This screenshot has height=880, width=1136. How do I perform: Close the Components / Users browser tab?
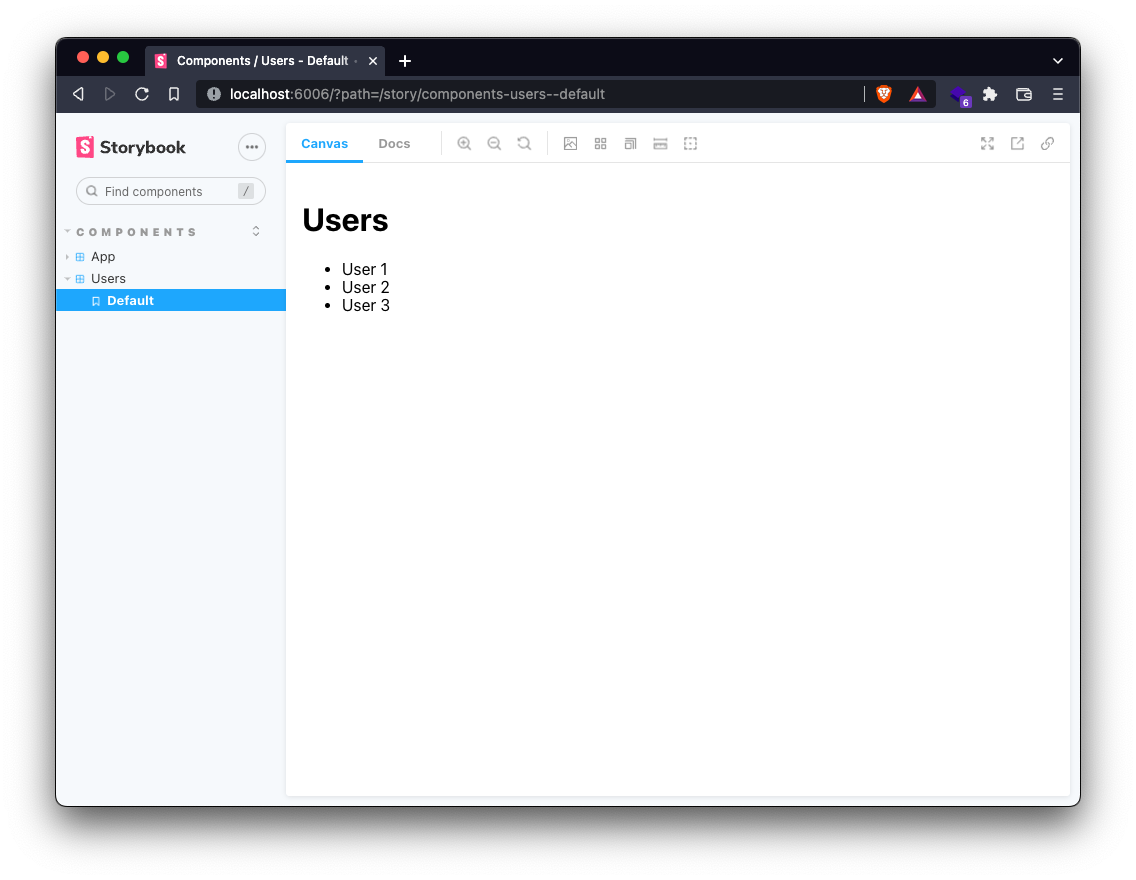pyautogui.click(x=373, y=61)
